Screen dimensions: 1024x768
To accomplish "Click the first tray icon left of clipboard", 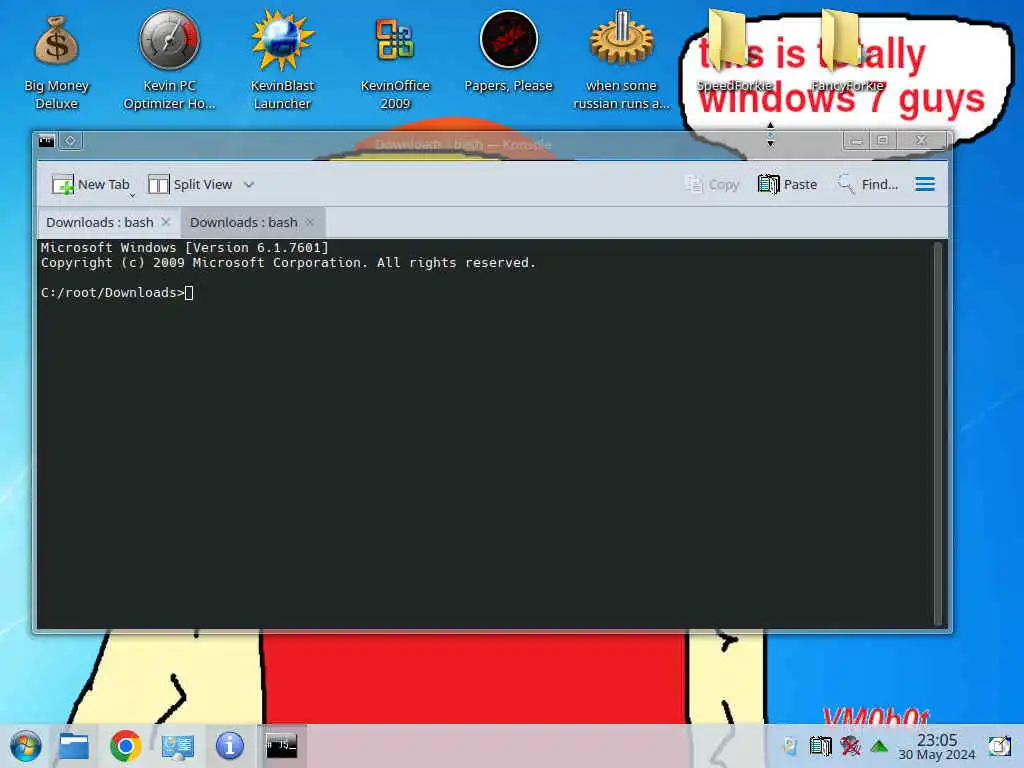I will [790, 746].
